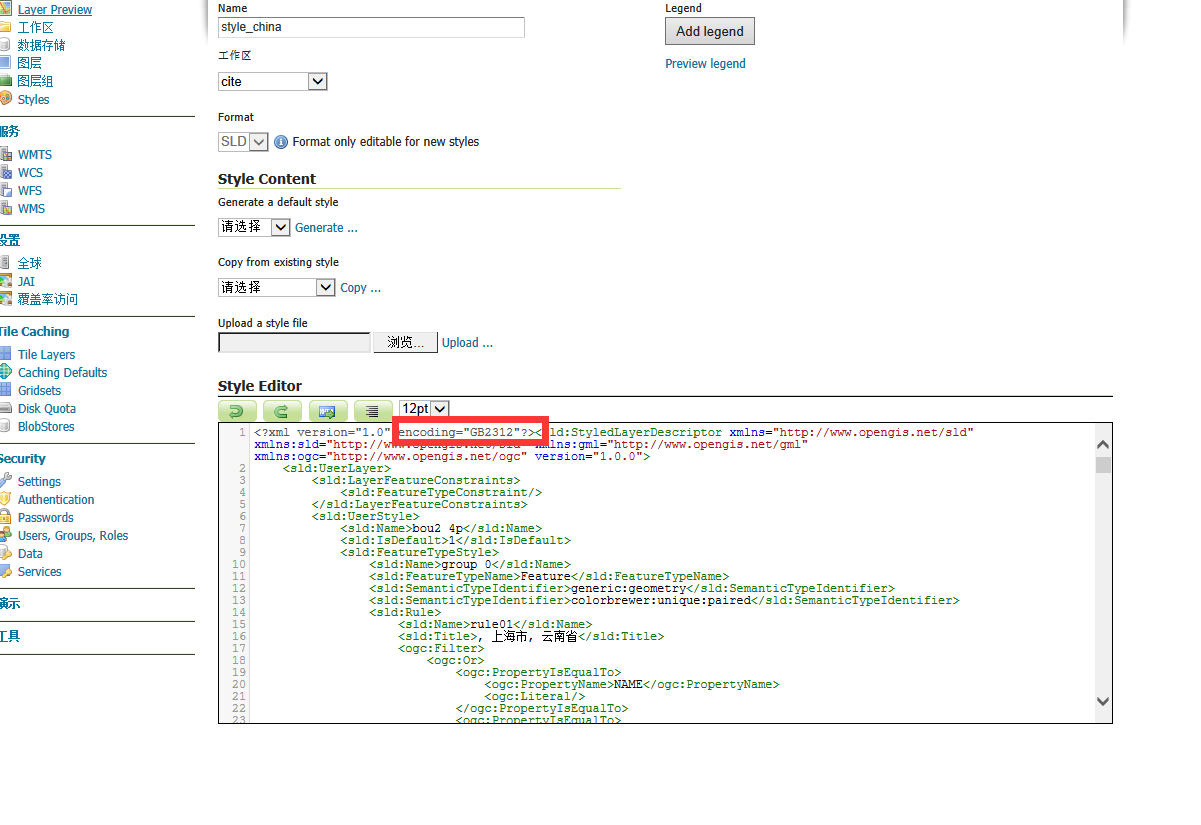Click the green stack icon next to 图层组
The height and width of the screenshot is (825, 1201).
[x=5, y=81]
